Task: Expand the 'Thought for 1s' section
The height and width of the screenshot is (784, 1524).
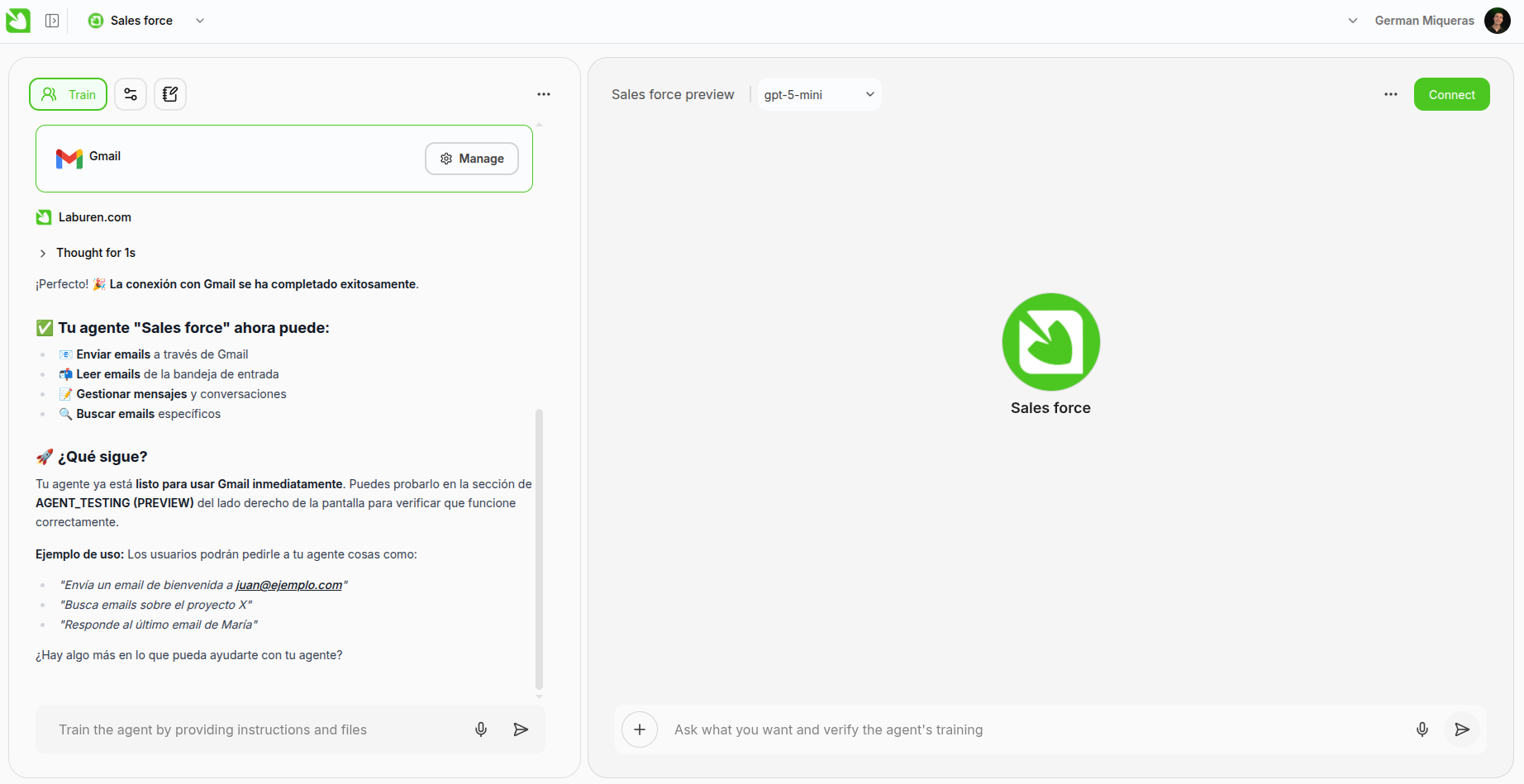Action: click(x=87, y=253)
